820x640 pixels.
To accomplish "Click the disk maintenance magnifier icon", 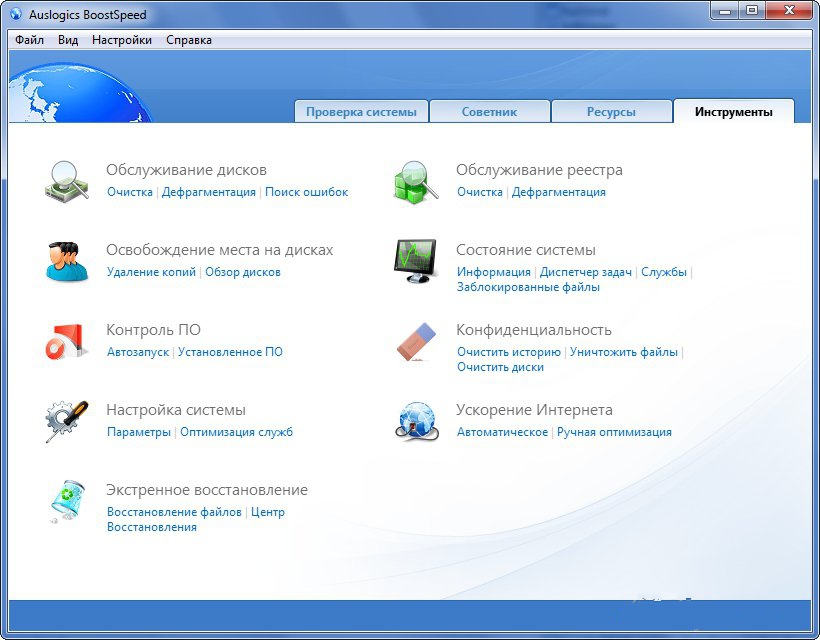I will (x=67, y=181).
